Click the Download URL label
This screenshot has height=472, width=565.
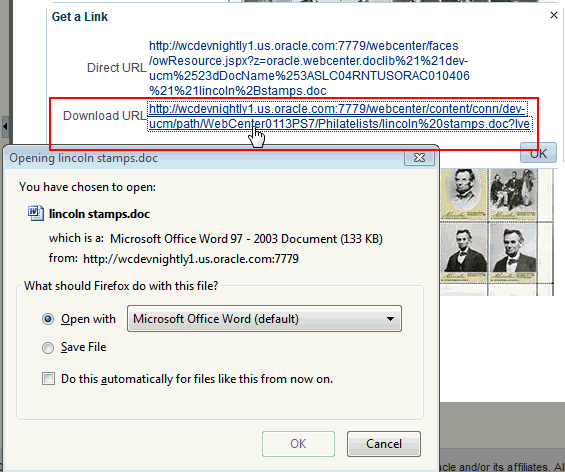coord(104,116)
